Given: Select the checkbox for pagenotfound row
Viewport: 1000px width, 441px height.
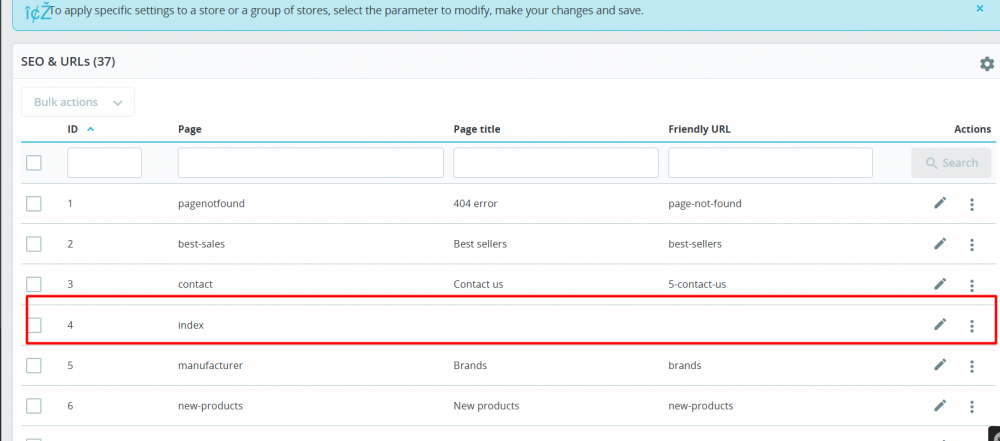Looking at the screenshot, I should coord(34,204).
